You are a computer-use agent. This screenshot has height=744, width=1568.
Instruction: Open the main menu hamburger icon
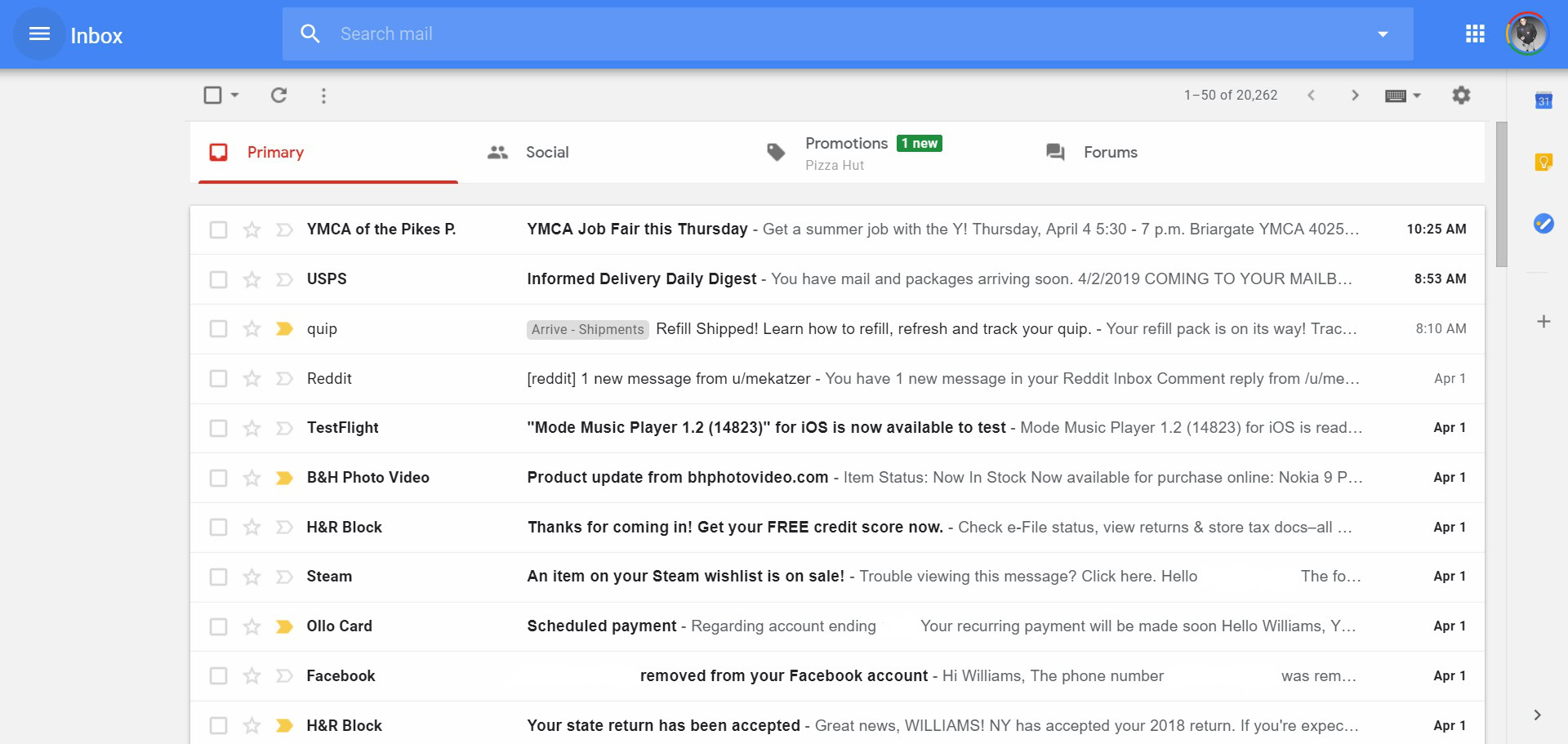pos(39,34)
